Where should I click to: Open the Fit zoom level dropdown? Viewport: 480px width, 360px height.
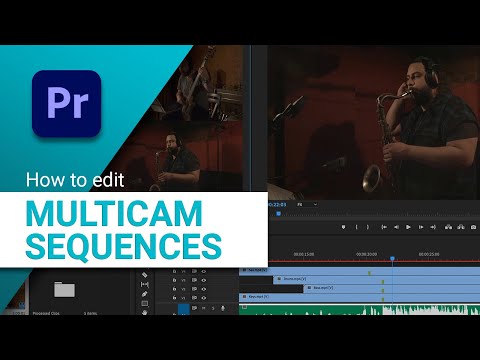[307, 204]
